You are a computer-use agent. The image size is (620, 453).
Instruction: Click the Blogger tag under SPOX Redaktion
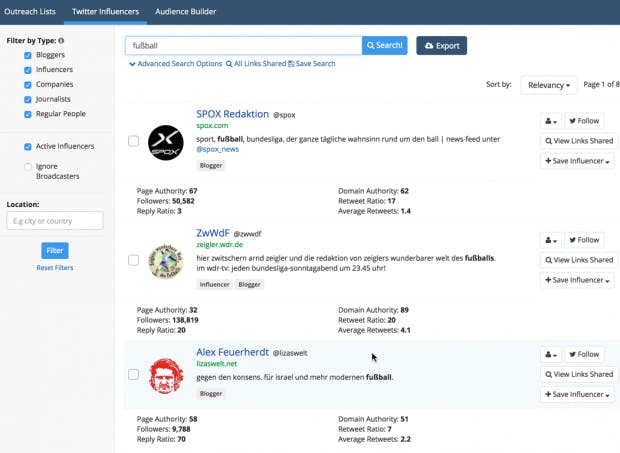point(211,166)
